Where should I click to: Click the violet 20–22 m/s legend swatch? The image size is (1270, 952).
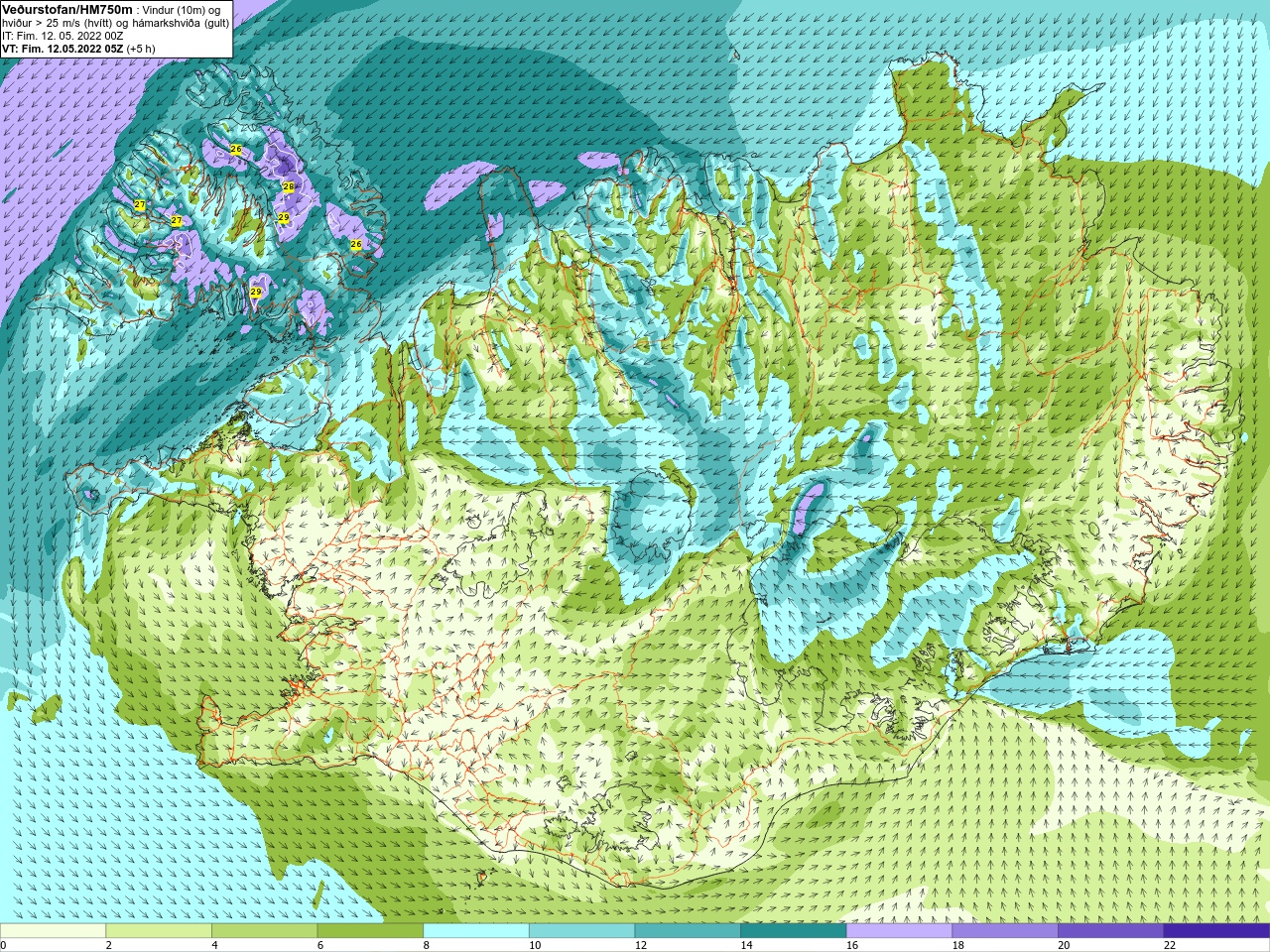click(x=1111, y=931)
